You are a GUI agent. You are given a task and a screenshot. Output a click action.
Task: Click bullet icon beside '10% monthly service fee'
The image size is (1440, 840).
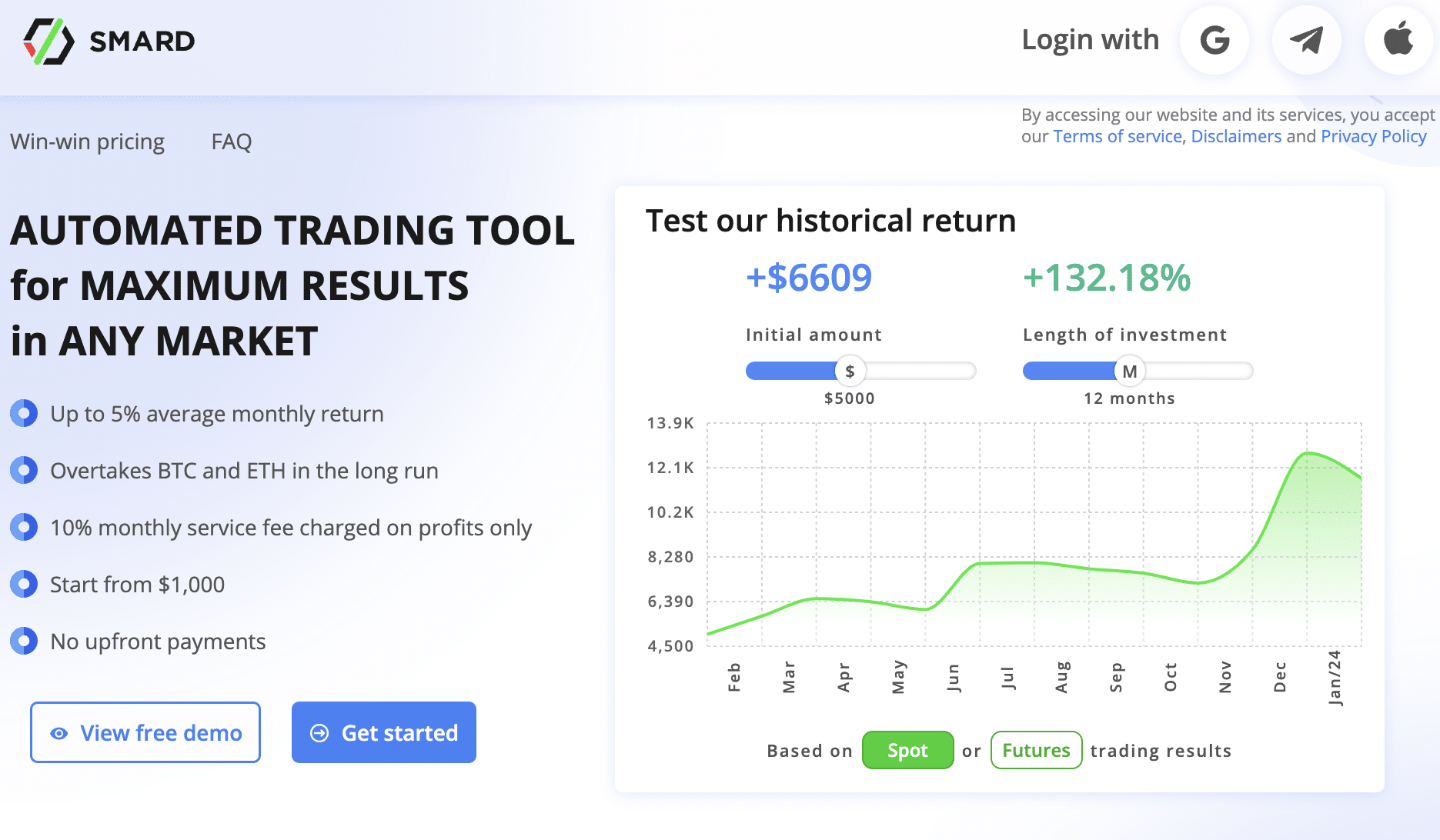click(24, 527)
